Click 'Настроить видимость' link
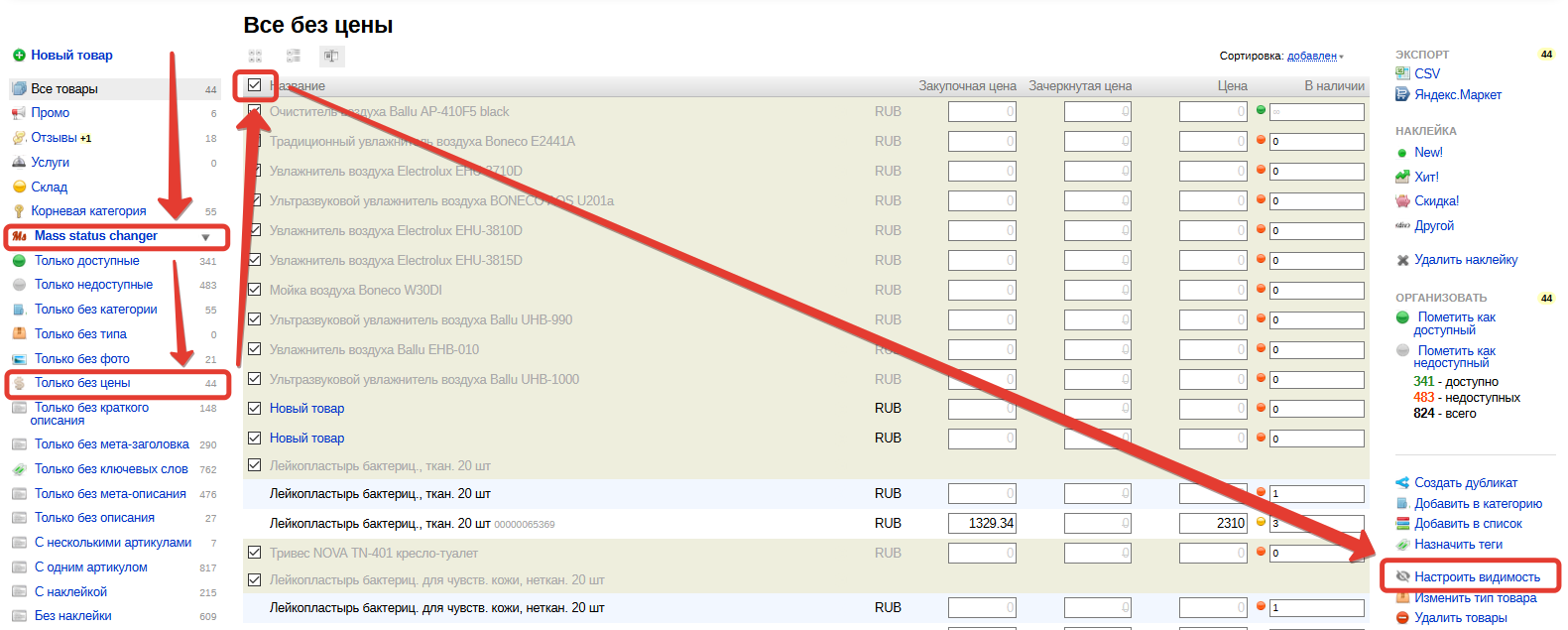This screenshot has width=1568, height=630. (1477, 576)
